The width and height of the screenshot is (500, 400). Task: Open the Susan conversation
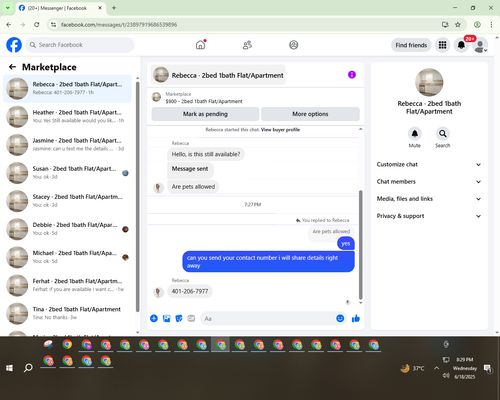coord(68,173)
